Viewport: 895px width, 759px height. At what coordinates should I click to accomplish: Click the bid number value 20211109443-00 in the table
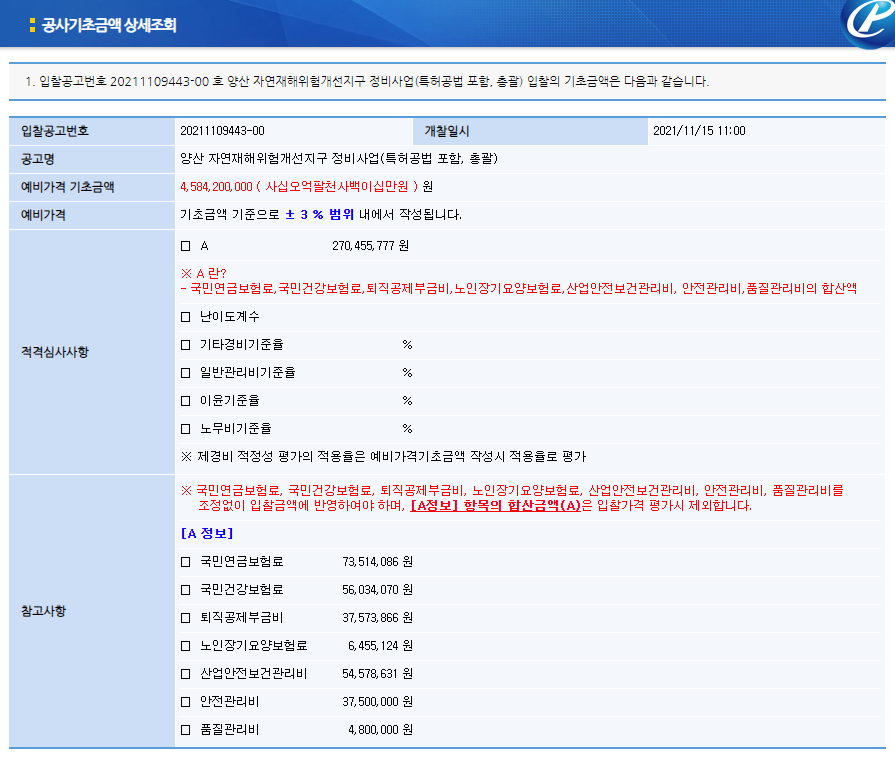click(223, 131)
